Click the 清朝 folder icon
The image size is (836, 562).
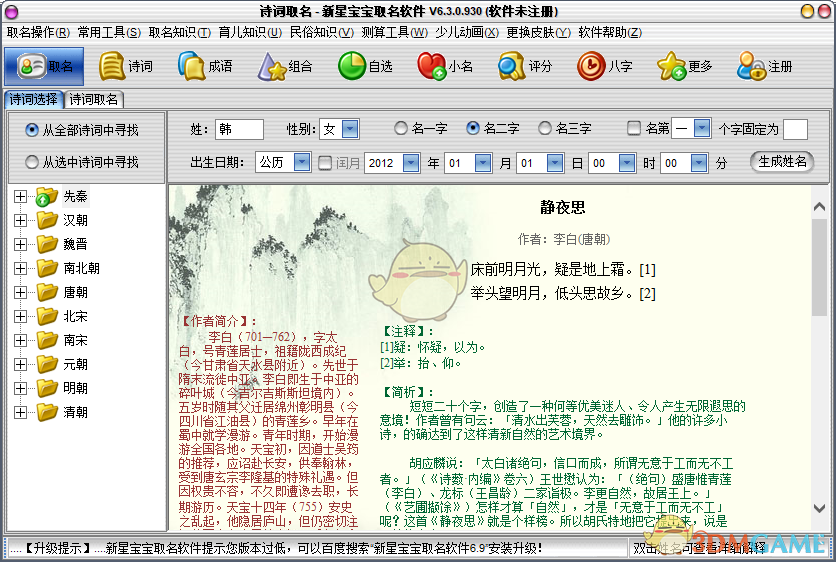pyautogui.click(x=47, y=412)
